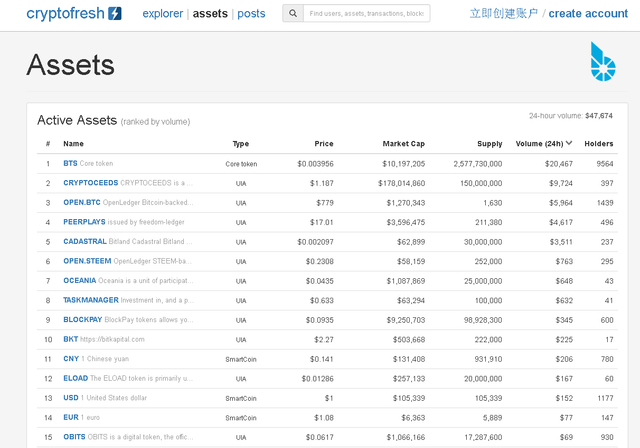Click the BKT description https://bitkapital.com
Screen dimensions: 640x448
112,339
